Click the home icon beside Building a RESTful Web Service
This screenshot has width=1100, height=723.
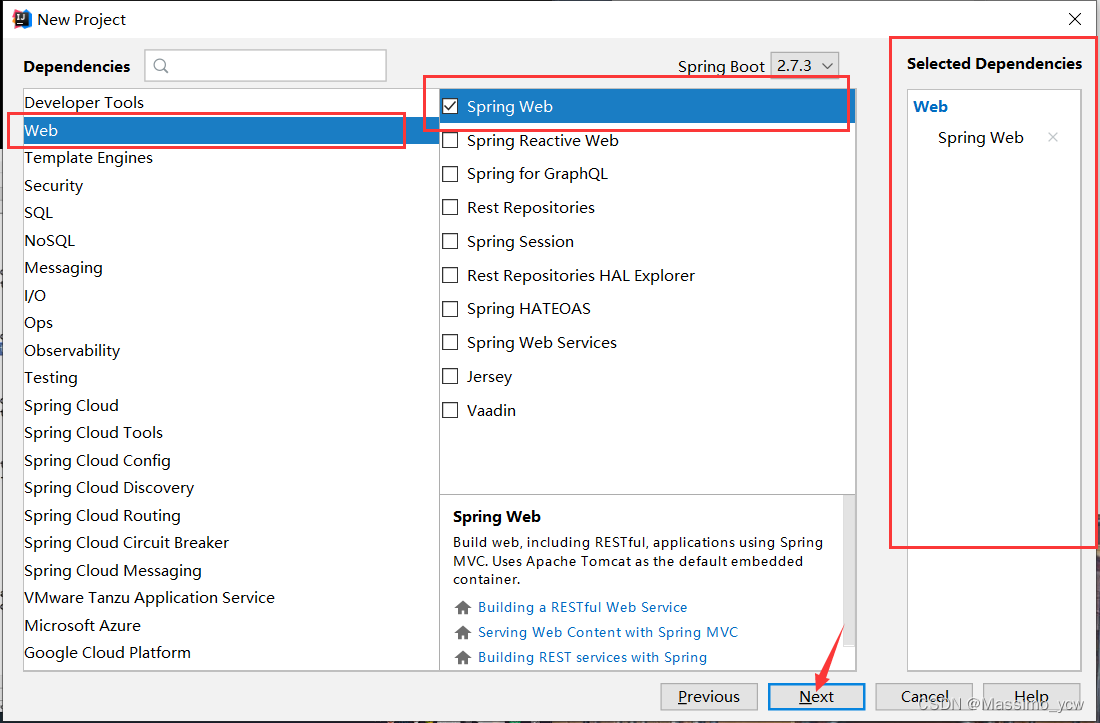pos(462,607)
